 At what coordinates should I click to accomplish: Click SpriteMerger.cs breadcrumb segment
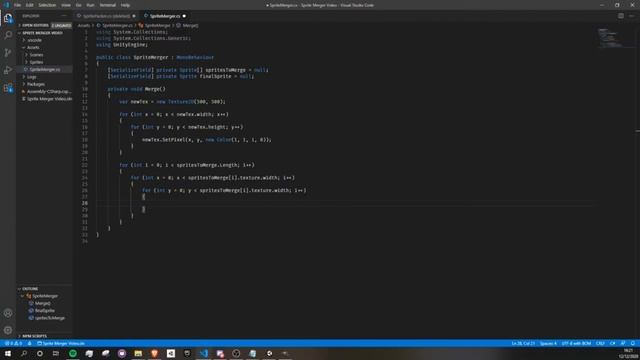pos(118,25)
